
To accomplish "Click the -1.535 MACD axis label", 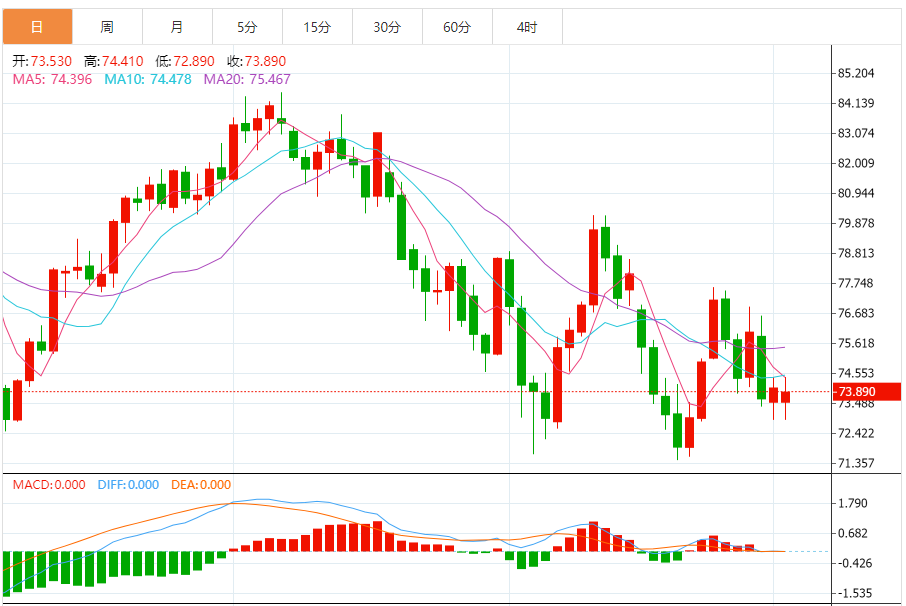I will click(x=855, y=593).
